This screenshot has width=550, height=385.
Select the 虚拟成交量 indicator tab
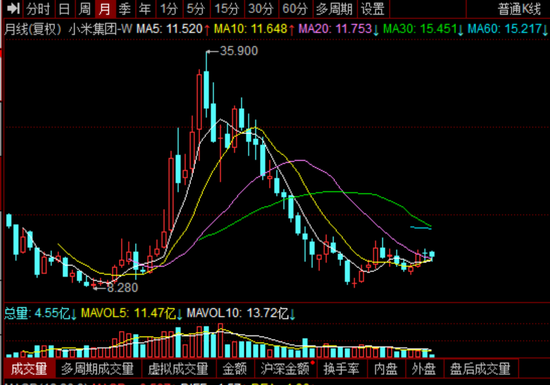(178, 369)
